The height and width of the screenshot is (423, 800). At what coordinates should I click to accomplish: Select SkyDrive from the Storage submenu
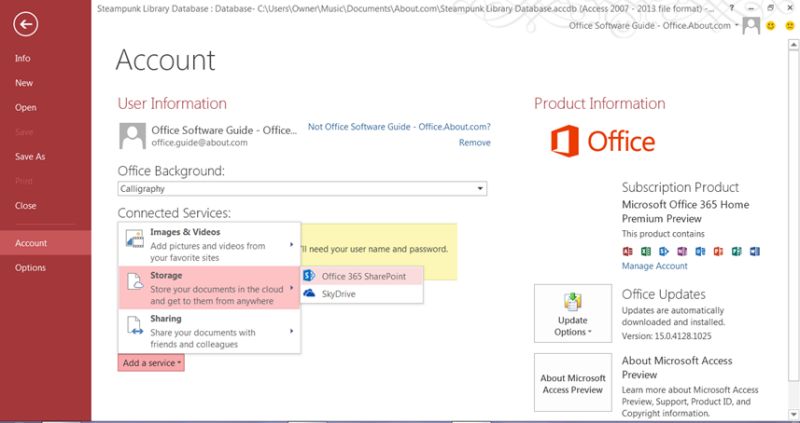tap(362, 294)
